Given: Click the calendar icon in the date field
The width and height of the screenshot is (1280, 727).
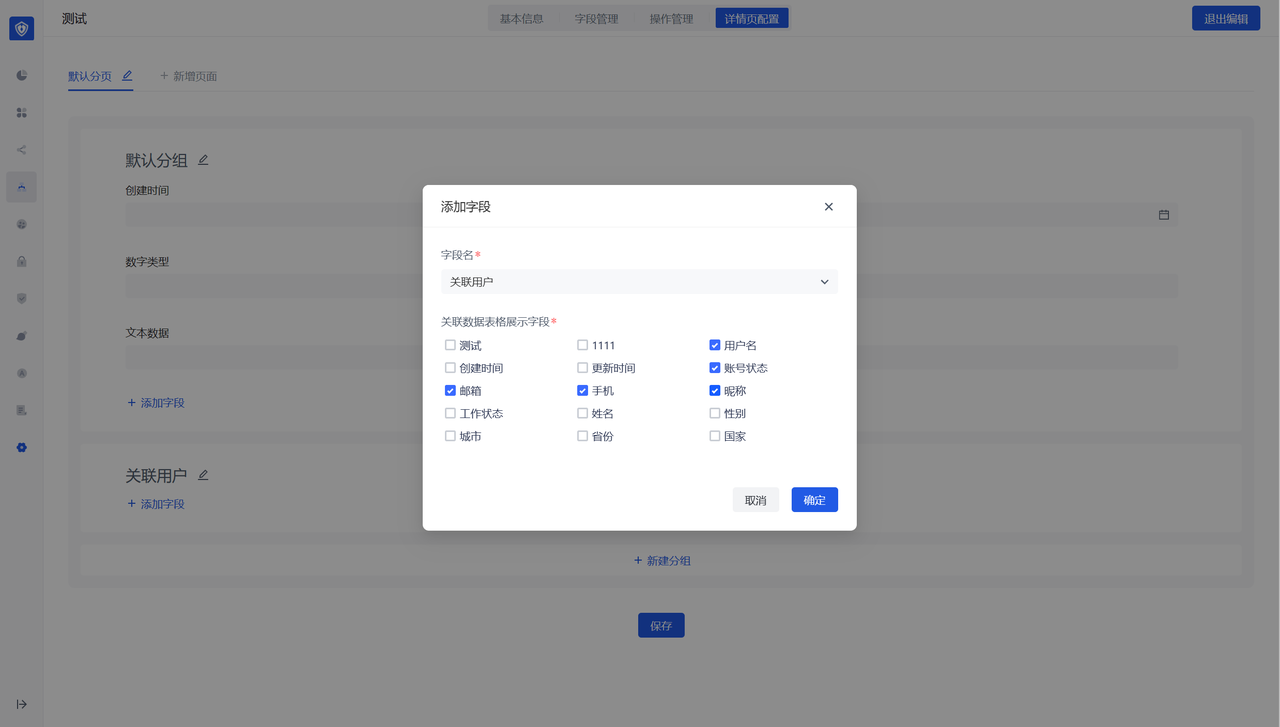Looking at the screenshot, I should tap(1164, 215).
